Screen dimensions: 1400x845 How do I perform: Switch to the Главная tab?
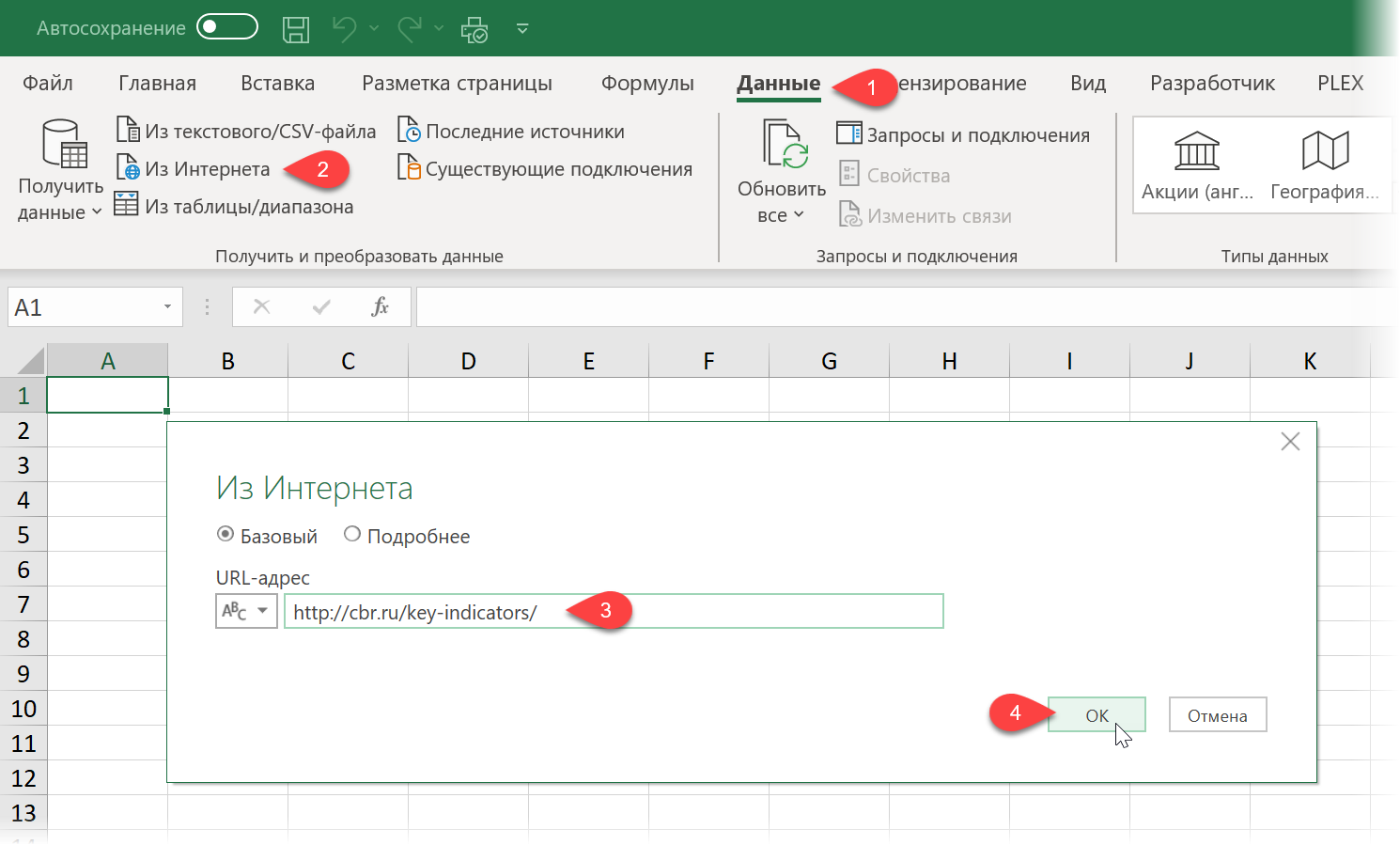click(x=157, y=83)
